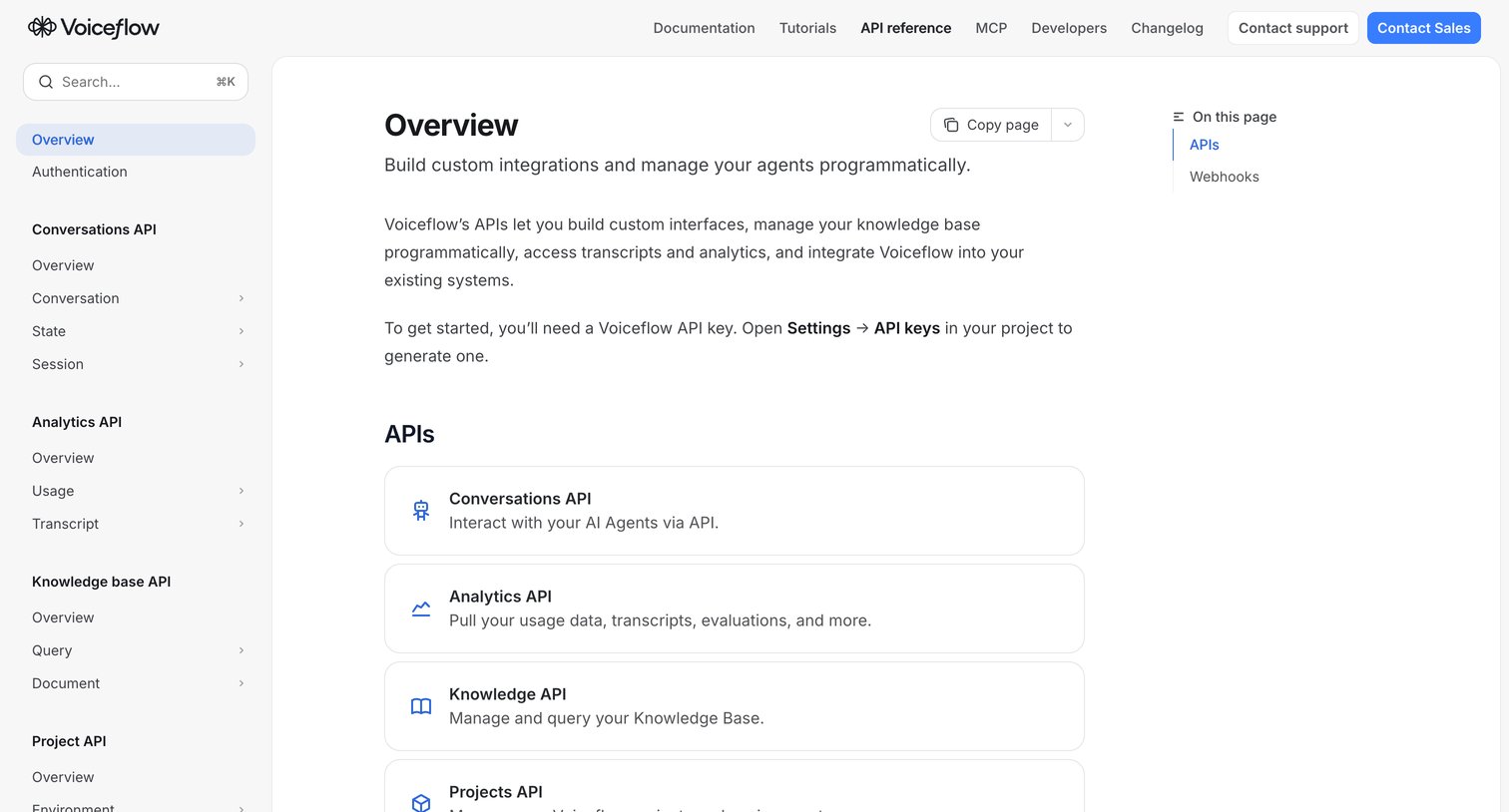This screenshot has width=1509, height=812.
Task: Click the Voiceflow logo
Action: (x=94, y=28)
